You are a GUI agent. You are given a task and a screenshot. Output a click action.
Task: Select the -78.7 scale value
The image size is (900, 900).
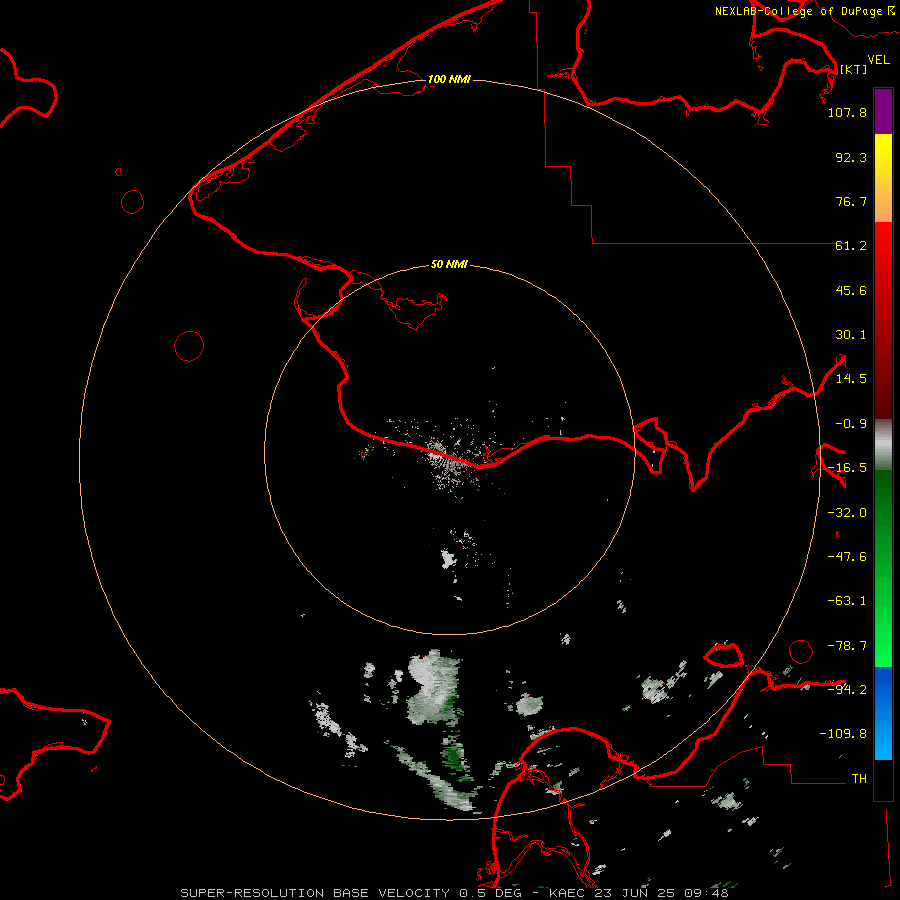847,646
